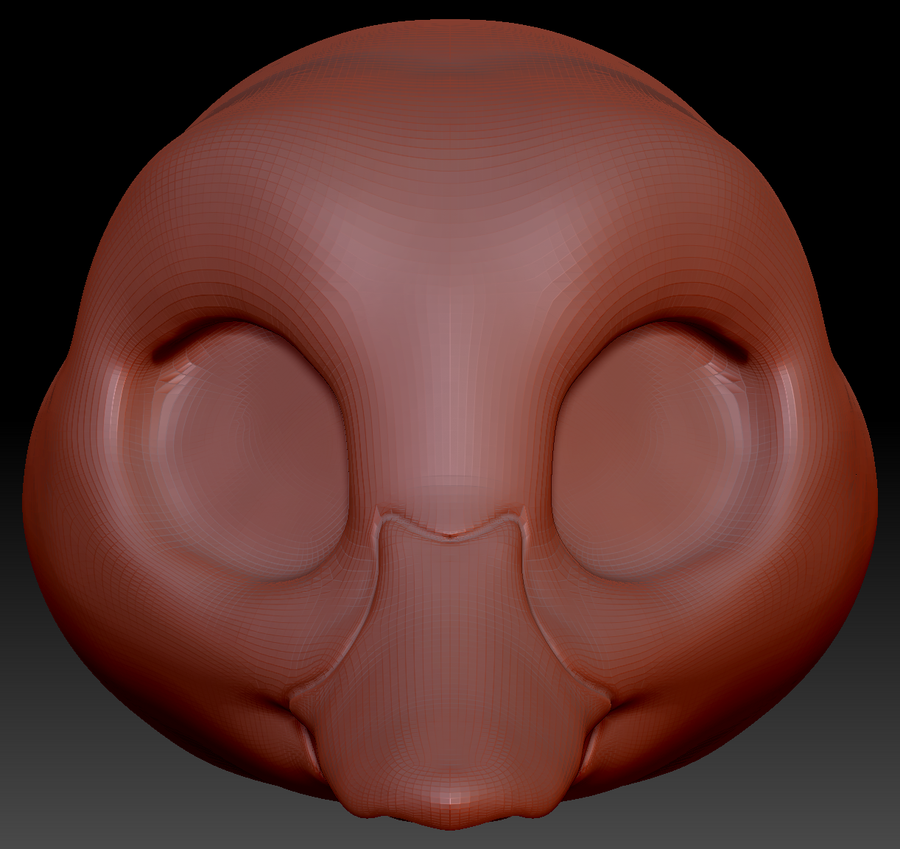Click the left cheek below the eye socket

click(200, 640)
